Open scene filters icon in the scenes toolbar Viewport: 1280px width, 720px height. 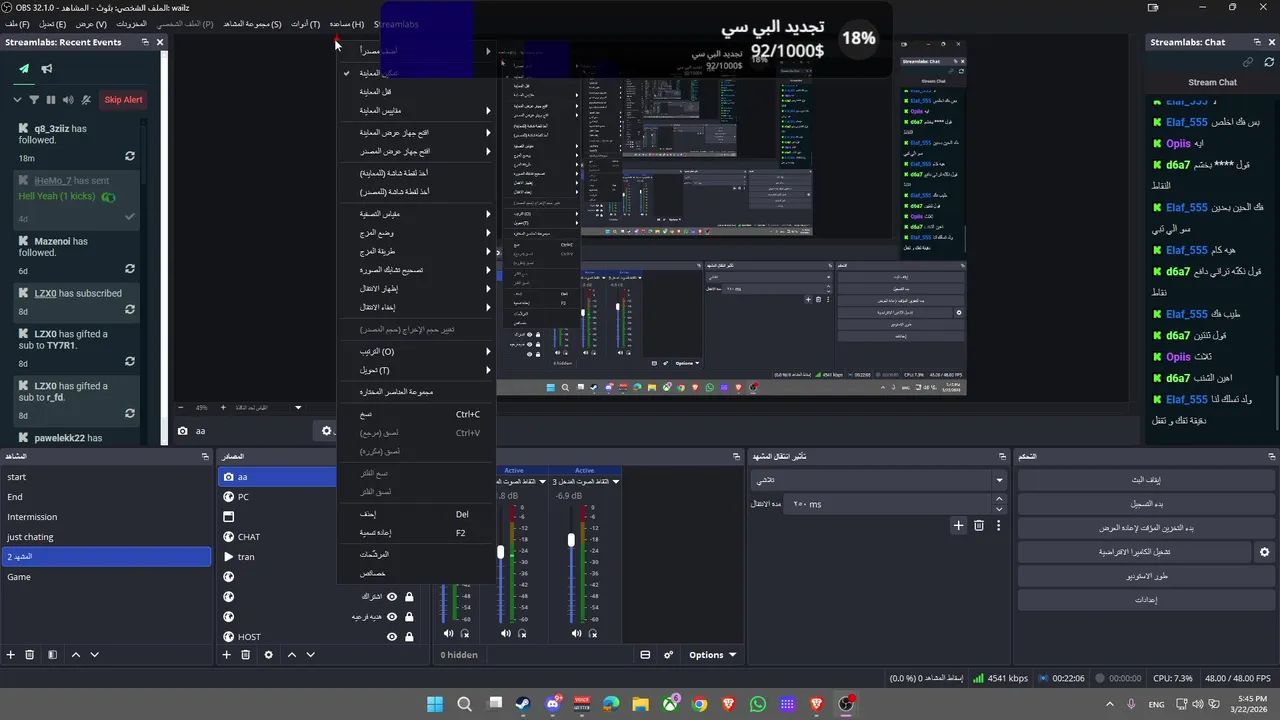pos(53,655)
